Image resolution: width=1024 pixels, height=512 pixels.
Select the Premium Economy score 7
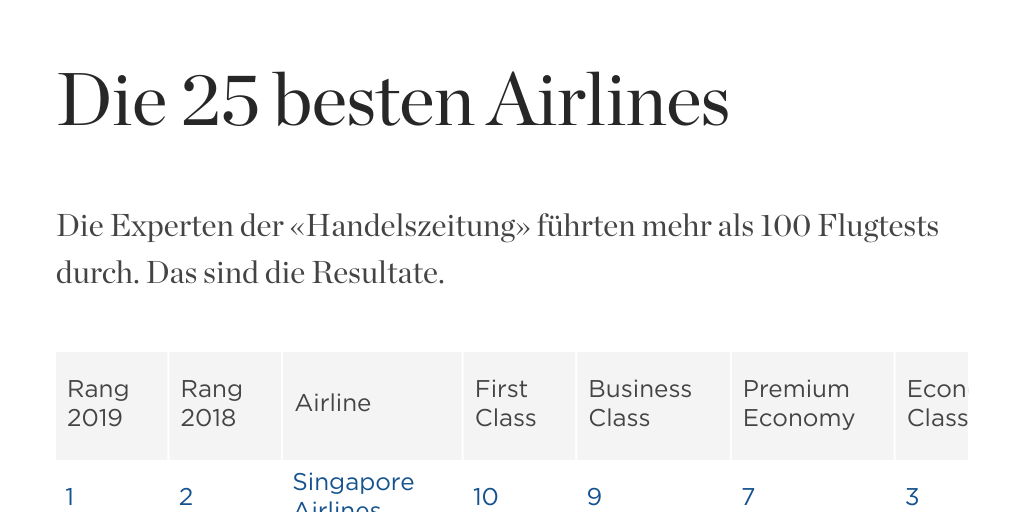coord(748,497)
